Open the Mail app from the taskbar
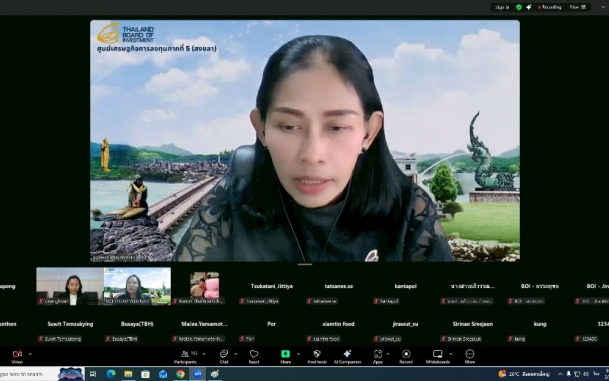 pos(163,374)
